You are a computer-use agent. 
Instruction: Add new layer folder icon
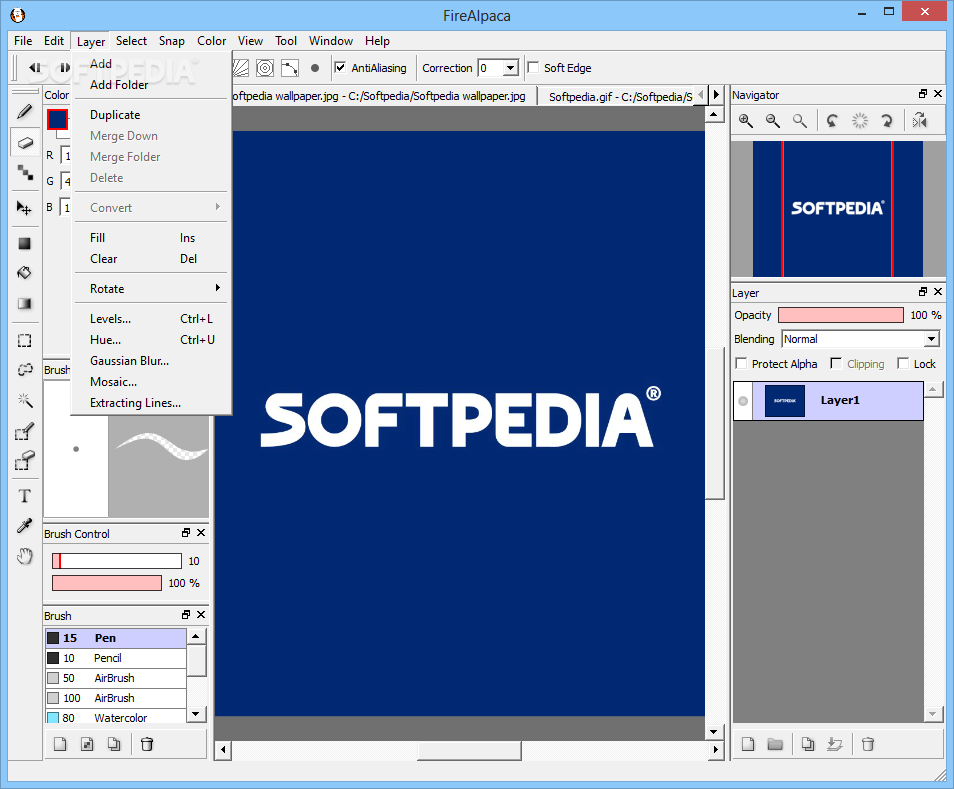tap(775, 744)
